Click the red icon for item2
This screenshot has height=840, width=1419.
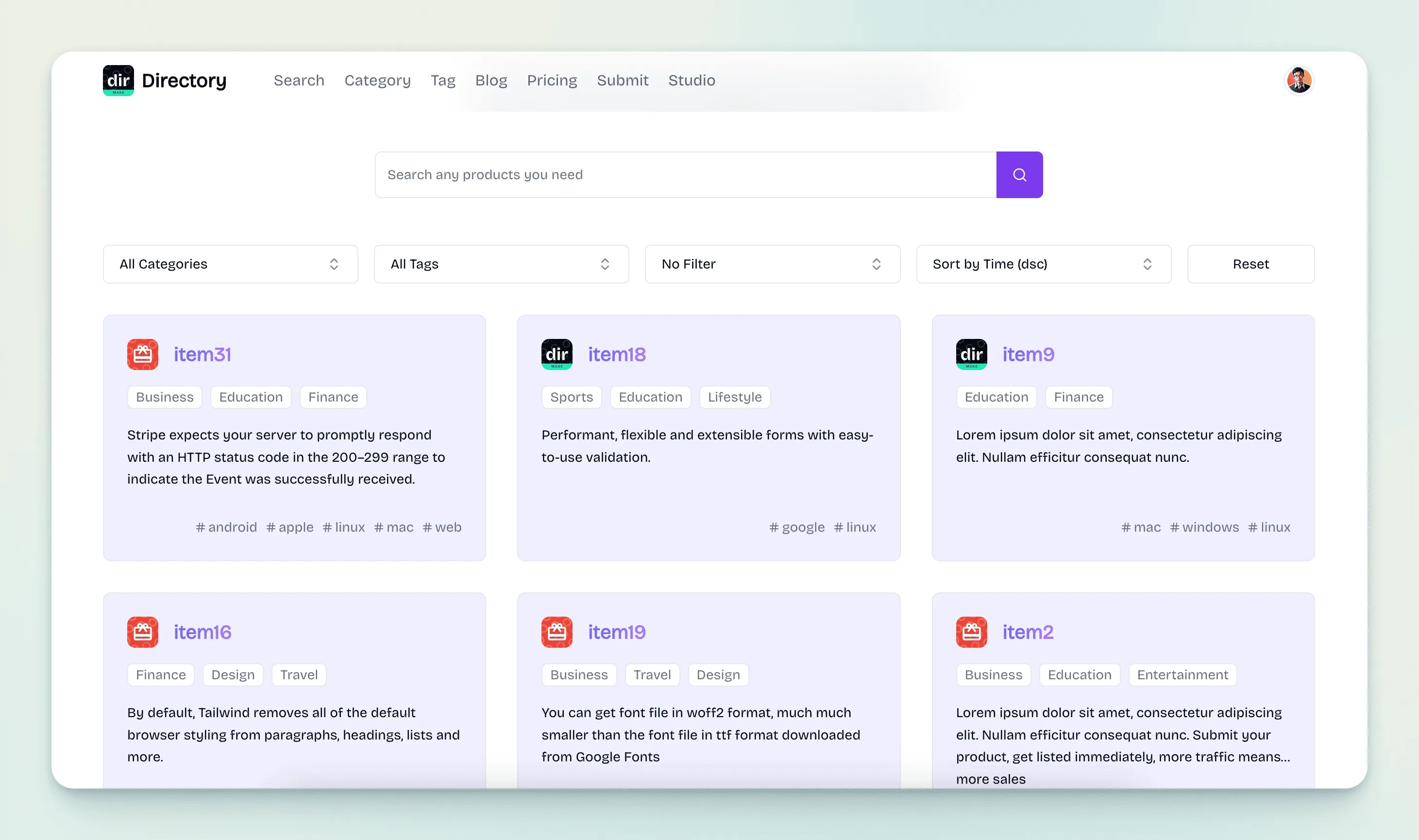click(x=971, y=632)
